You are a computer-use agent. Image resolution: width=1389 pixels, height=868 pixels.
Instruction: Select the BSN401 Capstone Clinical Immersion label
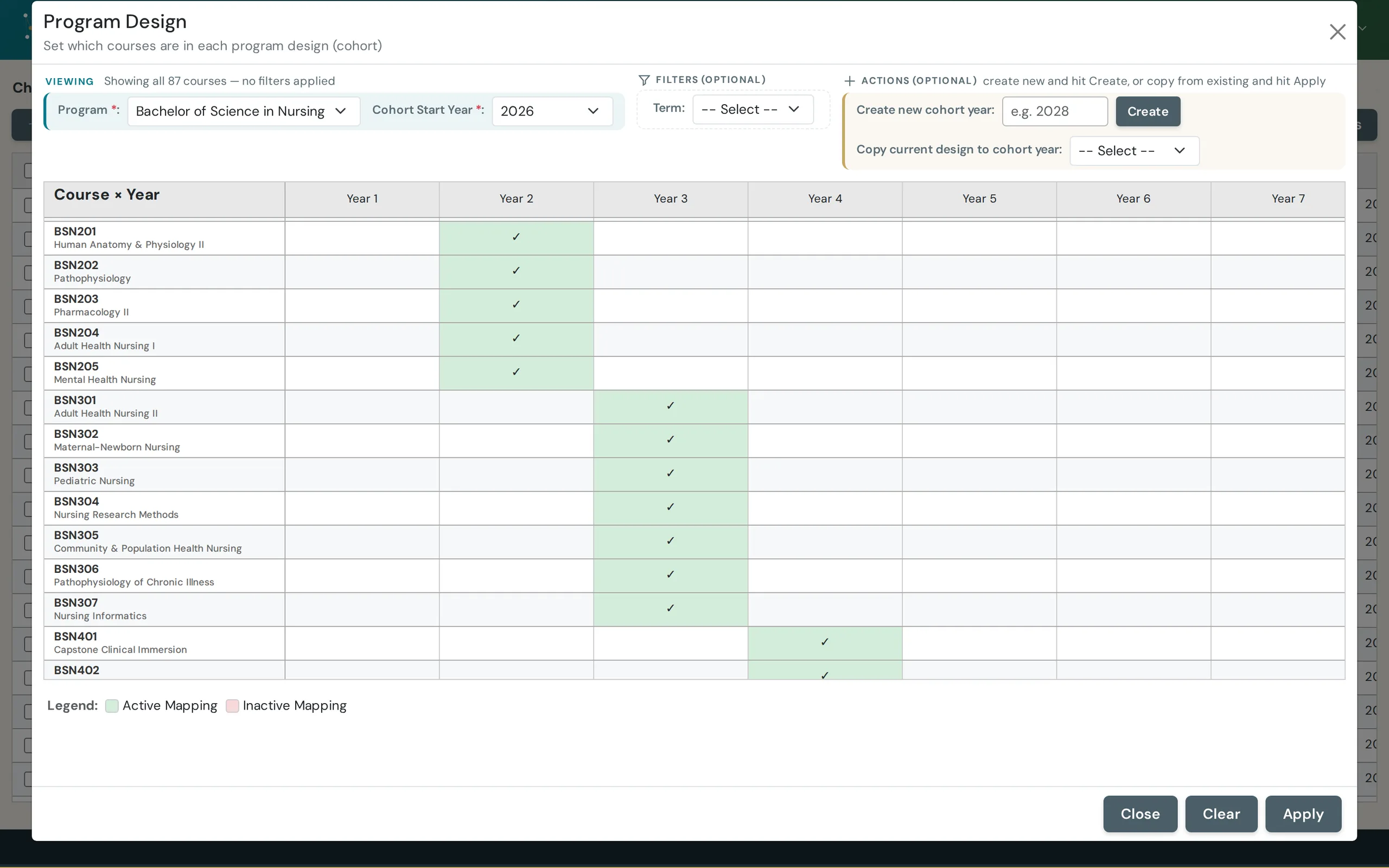click(x=164, y=643)
